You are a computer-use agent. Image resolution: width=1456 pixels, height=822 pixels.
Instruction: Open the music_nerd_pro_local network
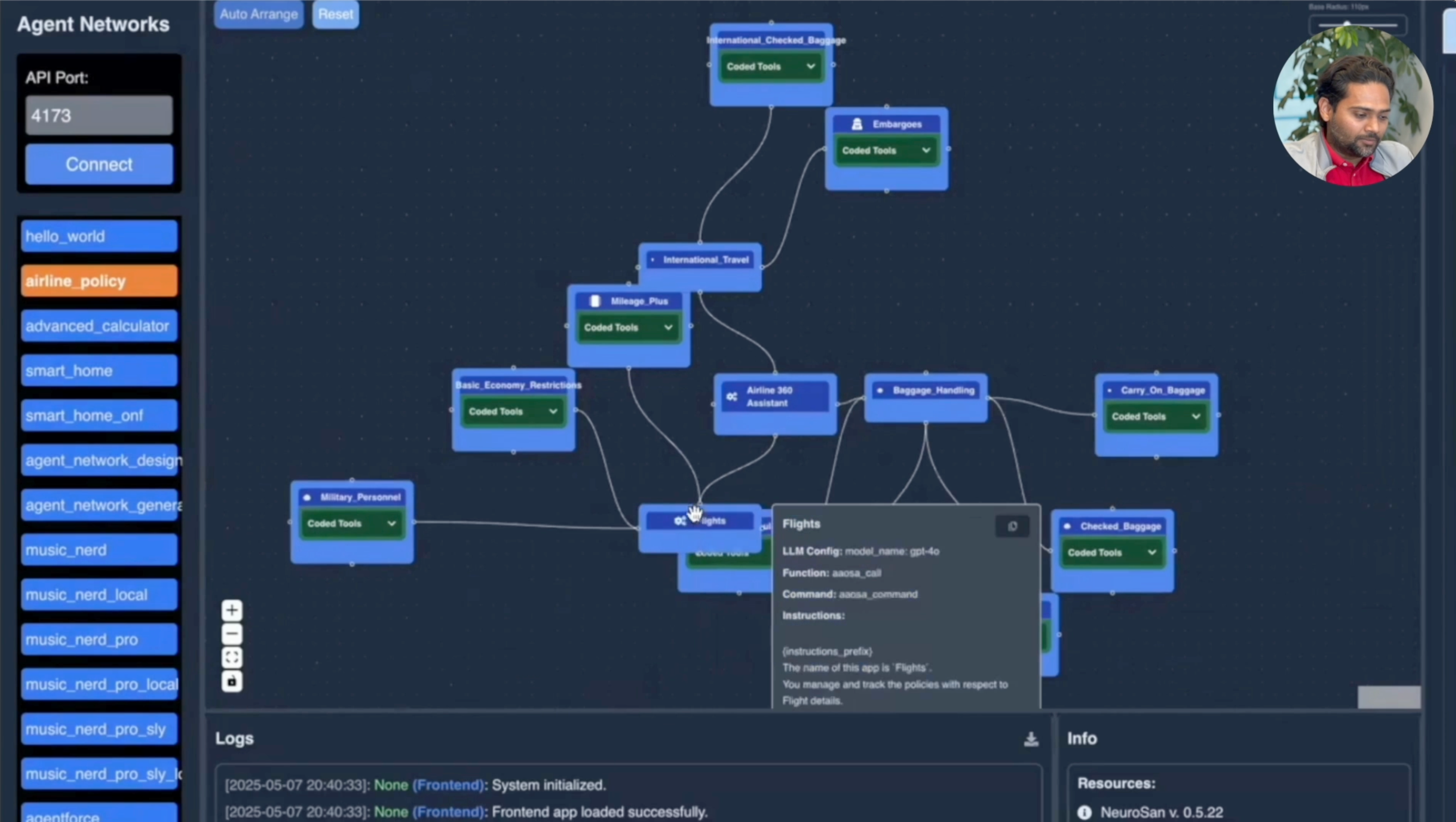pyautogui.click(x=99, y=685)
